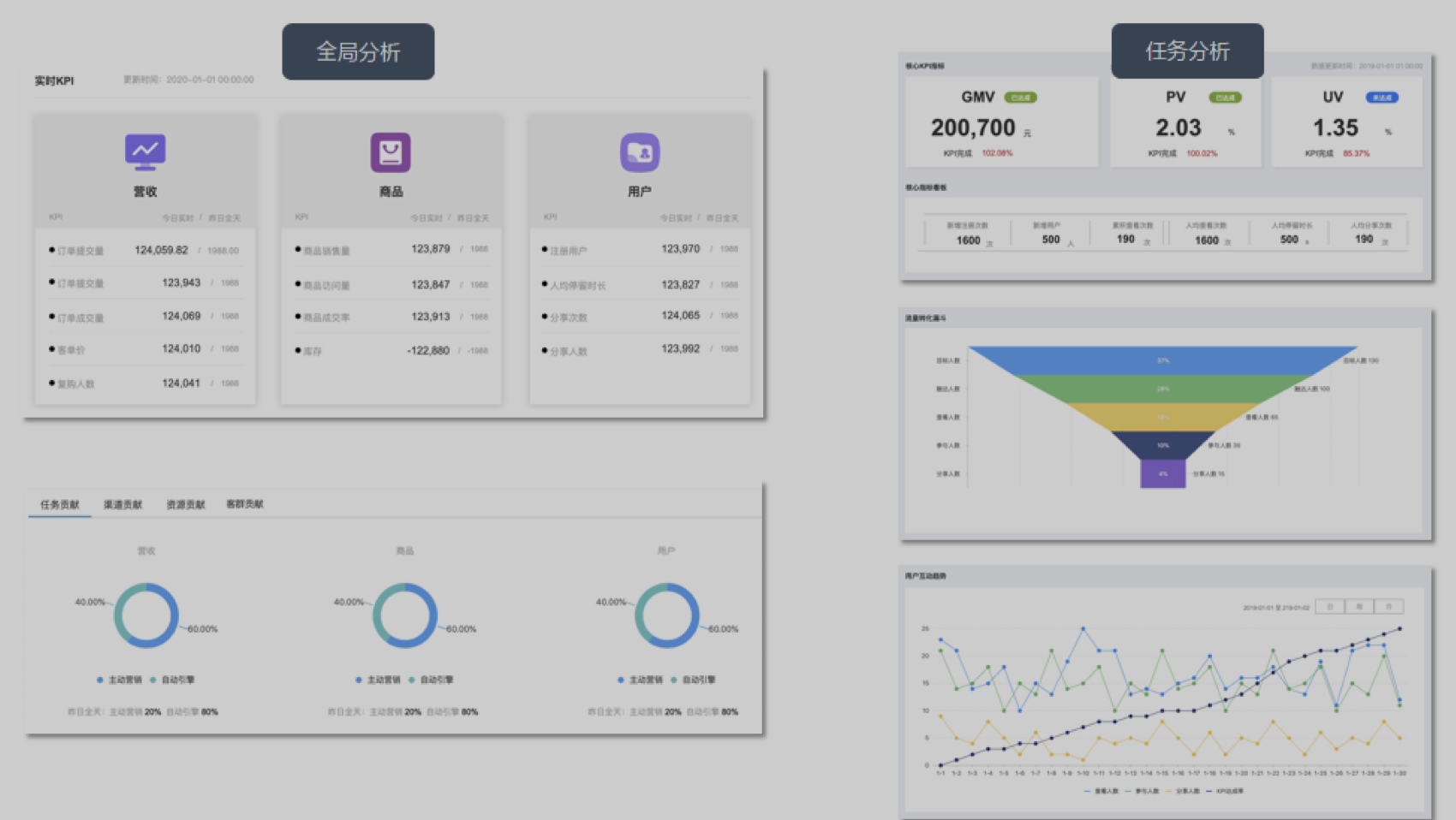Click the 分享人数 row value 123,992

coord(681,348)
